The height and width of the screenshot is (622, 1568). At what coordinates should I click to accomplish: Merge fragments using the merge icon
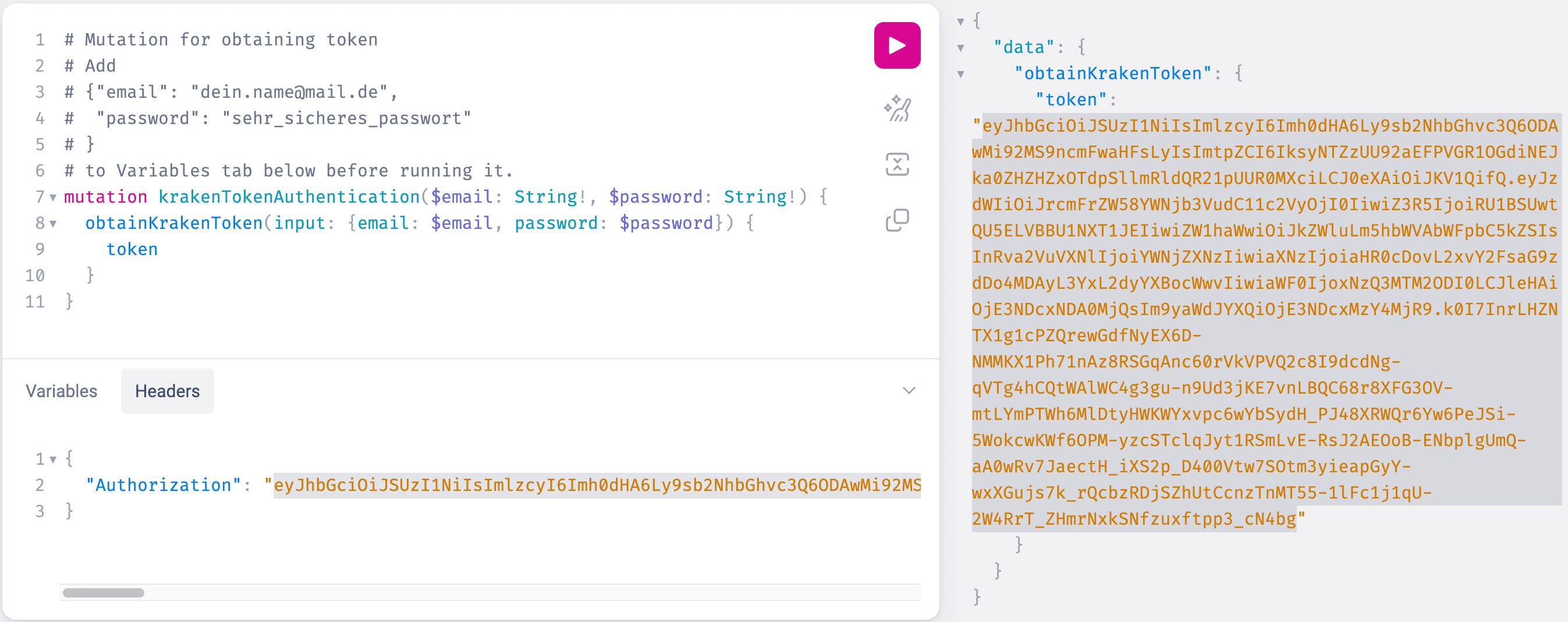click(897, 163)
